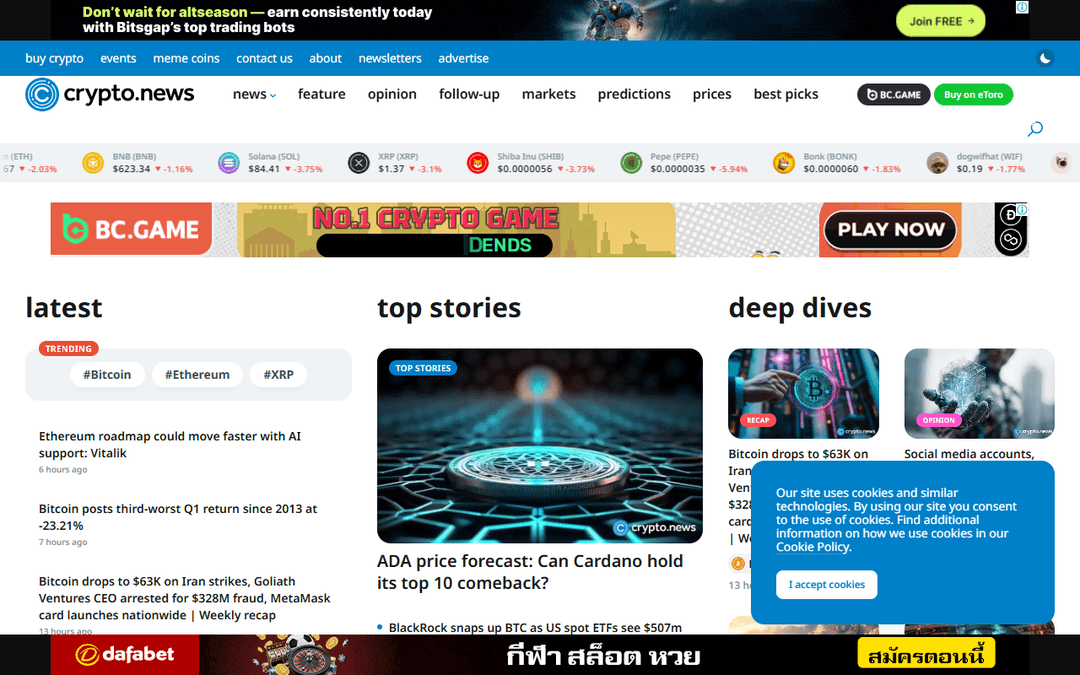
Task: Expand the news dropdown menu
Action: 254,94
